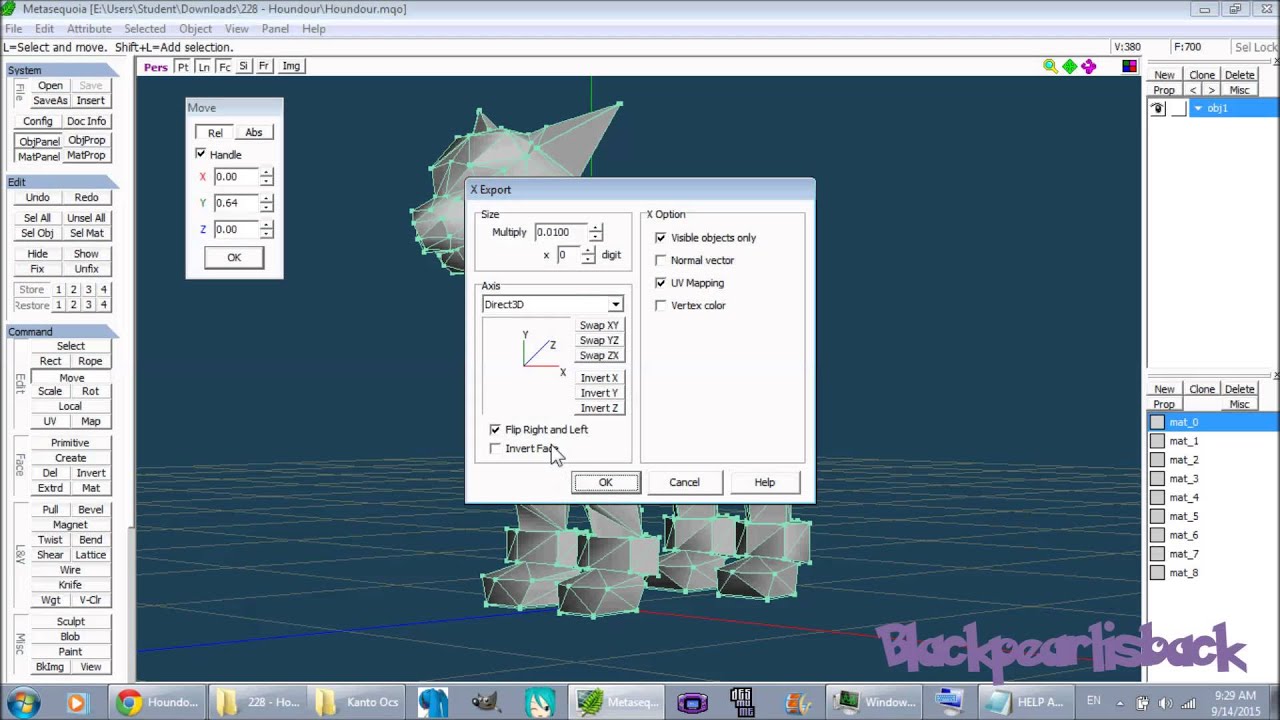Screen dimensions: 1280x720
Task: Click Cancel in X Export dialog
Action: (x=684, y=482)
